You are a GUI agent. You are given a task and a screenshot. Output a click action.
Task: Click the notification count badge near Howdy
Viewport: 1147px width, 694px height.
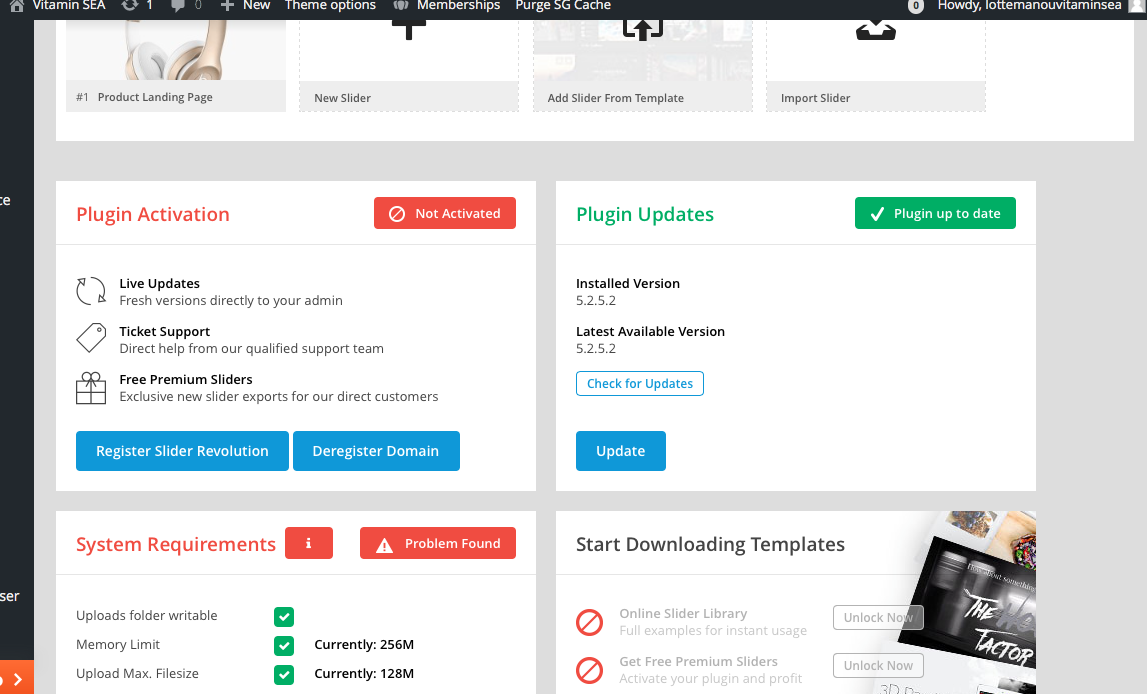[x=915, y=7]
